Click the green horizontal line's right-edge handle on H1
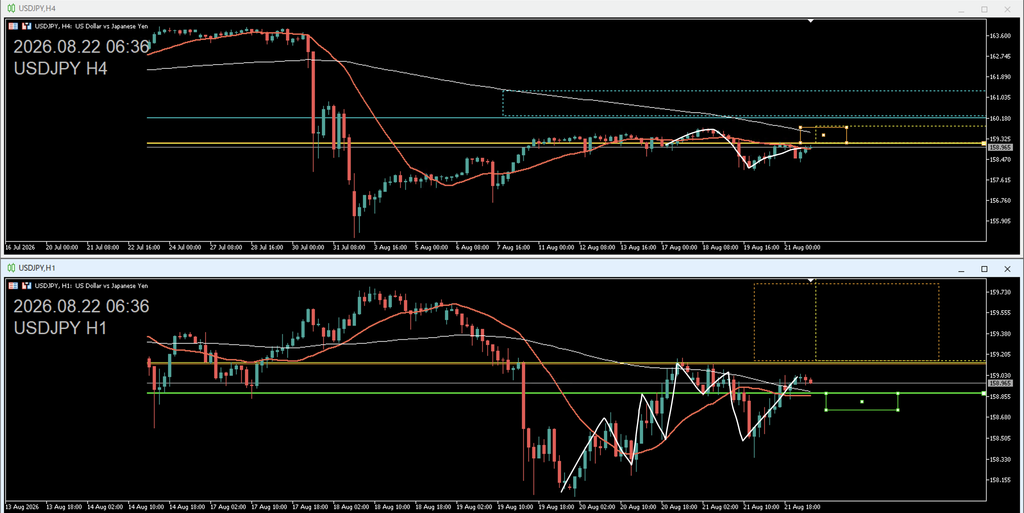The height and width of the screenshot is (513, 1024). pyautogui.click(x=984, y=394)
